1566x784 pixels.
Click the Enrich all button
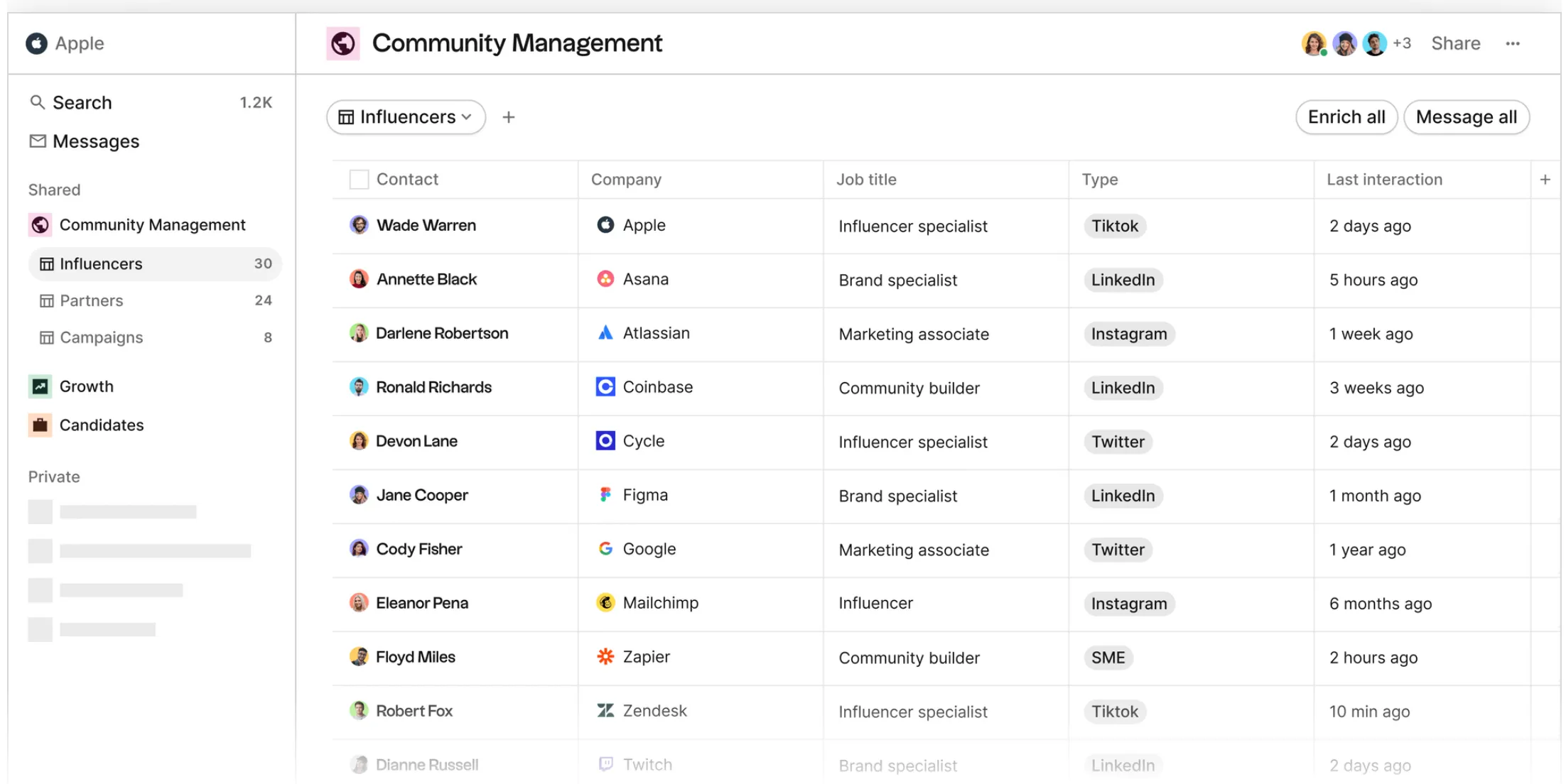point(1346,117)
